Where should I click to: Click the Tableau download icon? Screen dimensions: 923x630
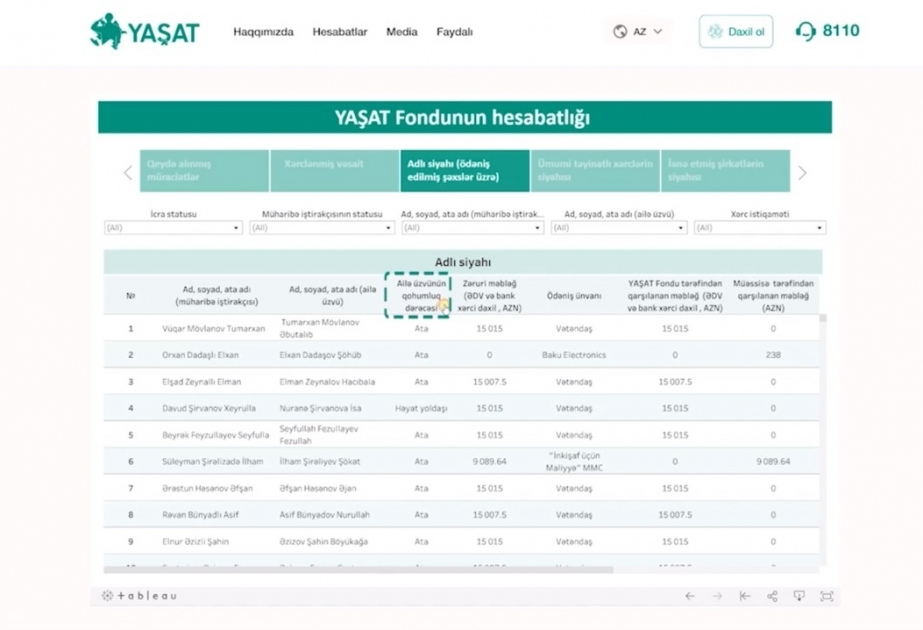coord(799,596)
